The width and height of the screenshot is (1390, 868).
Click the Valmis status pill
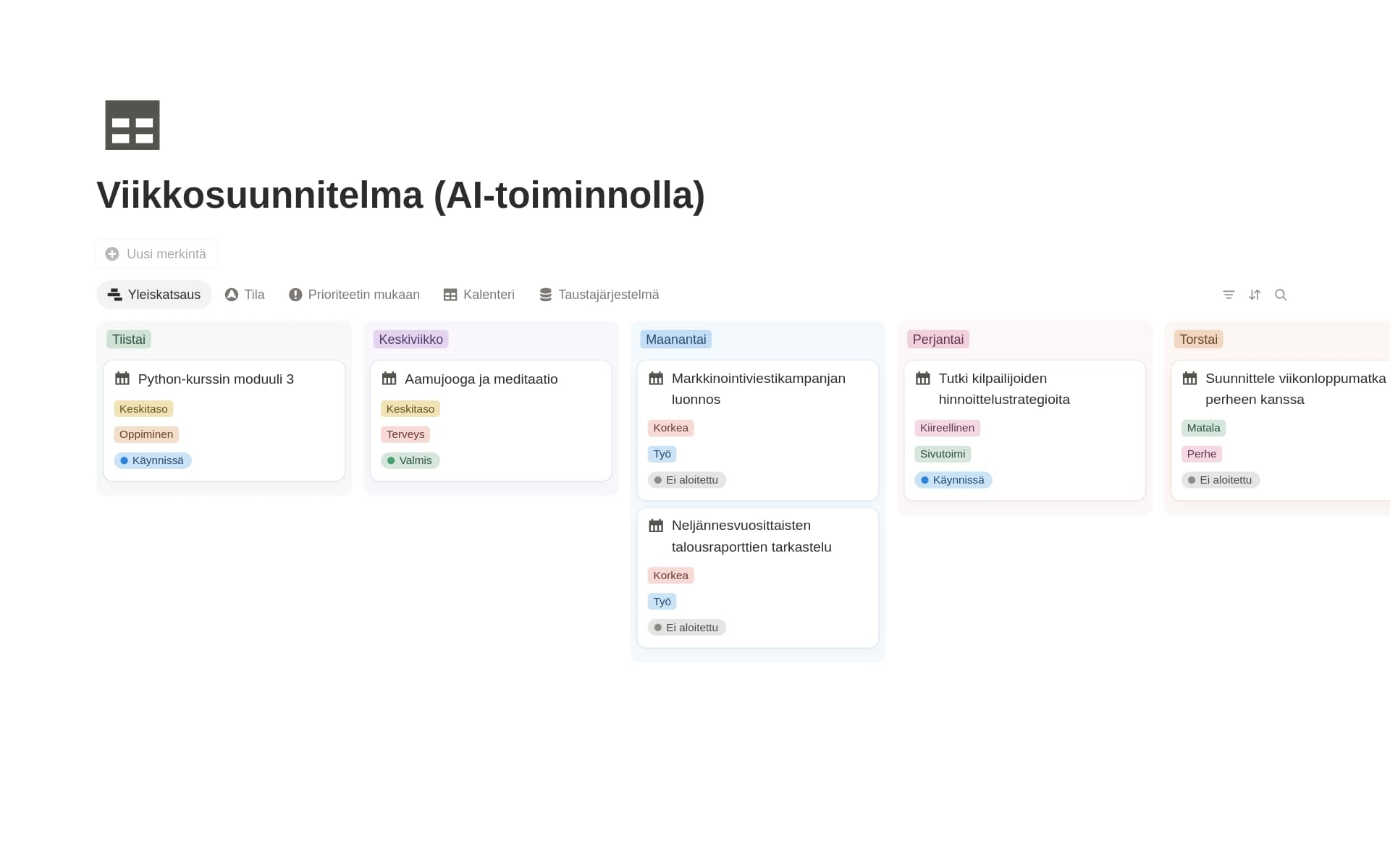[x=410, y=460]
